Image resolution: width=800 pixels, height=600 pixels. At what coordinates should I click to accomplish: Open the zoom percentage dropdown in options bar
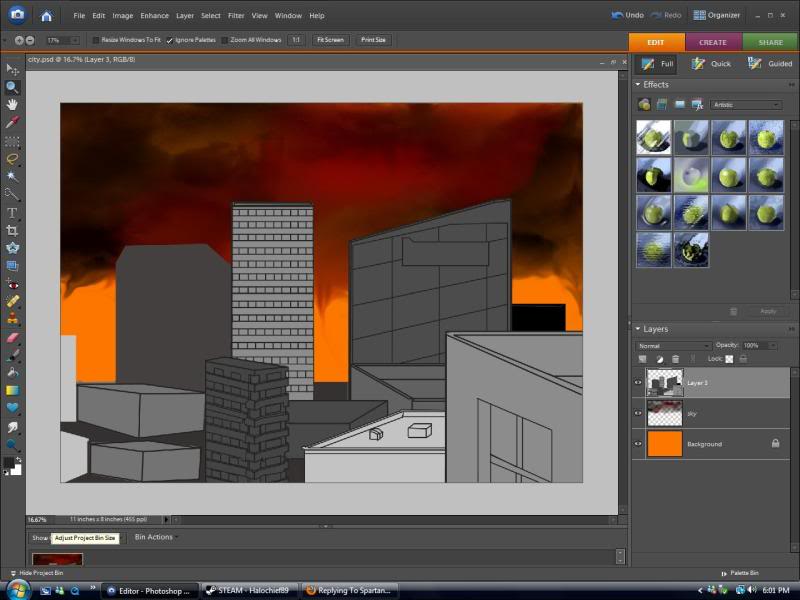click(75, 40)
